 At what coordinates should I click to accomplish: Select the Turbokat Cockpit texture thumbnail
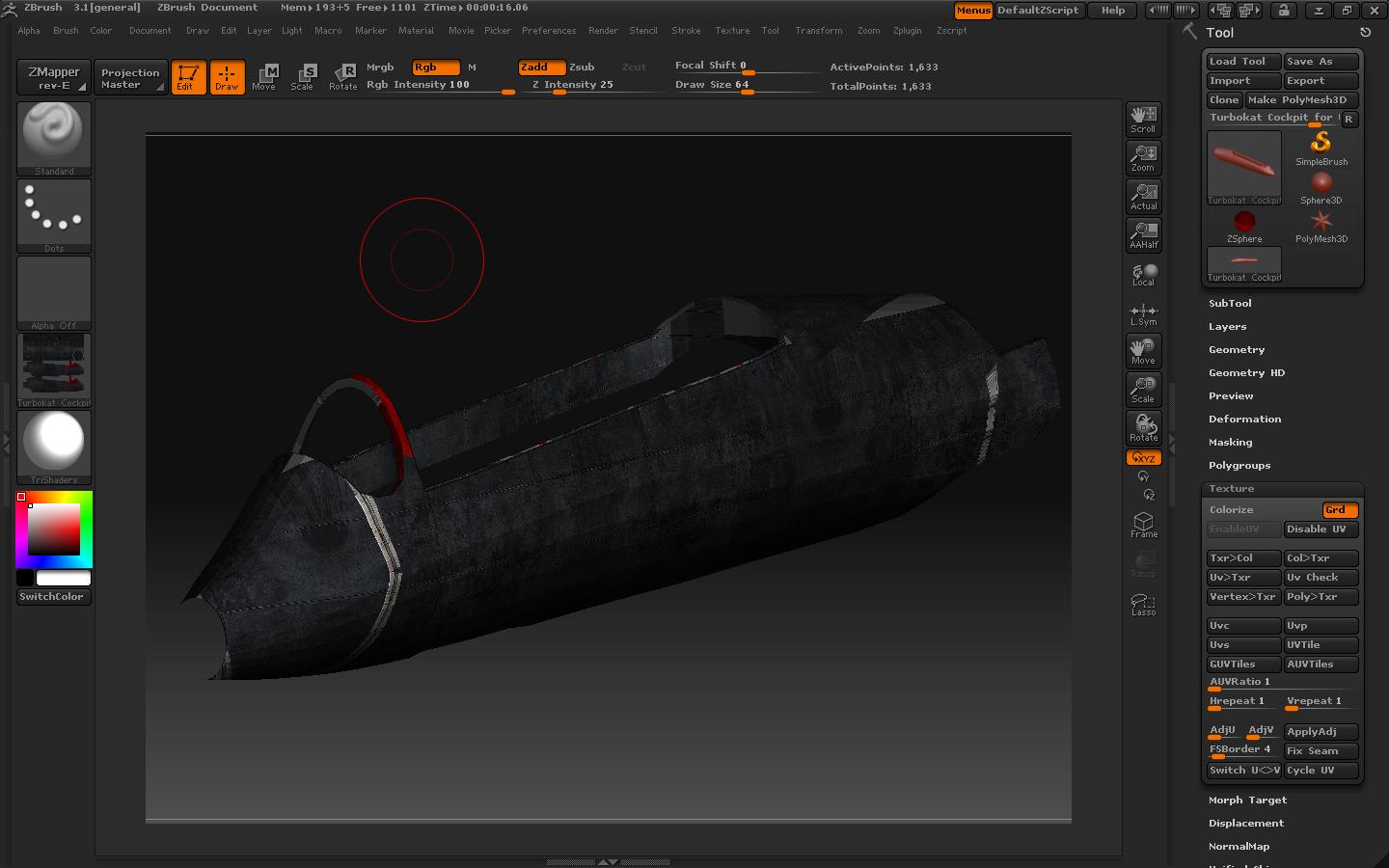coord(53,371)
